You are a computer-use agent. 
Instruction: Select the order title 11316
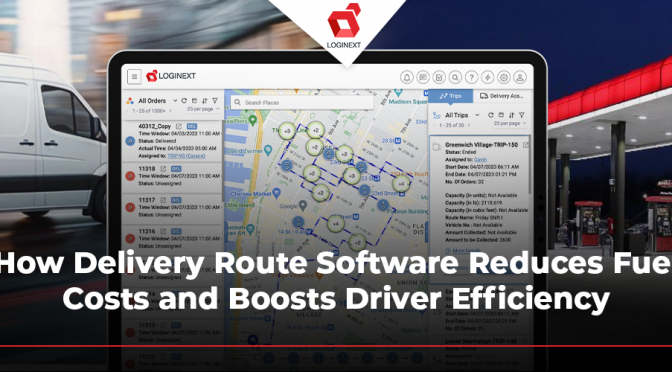pos(147,231)
